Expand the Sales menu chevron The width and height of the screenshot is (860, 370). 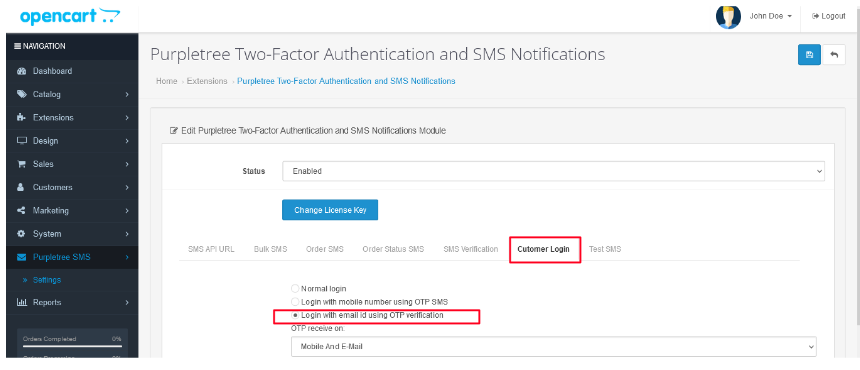point(127,164)
